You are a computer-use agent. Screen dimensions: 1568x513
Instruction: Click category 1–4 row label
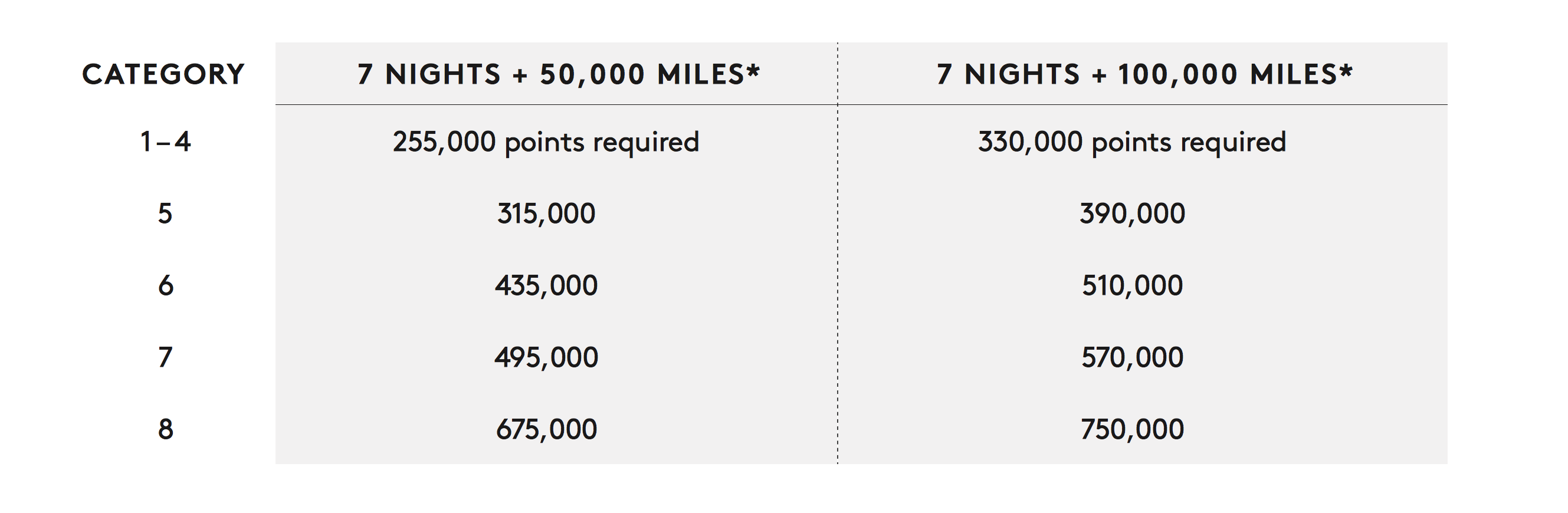tap(166, 142)
